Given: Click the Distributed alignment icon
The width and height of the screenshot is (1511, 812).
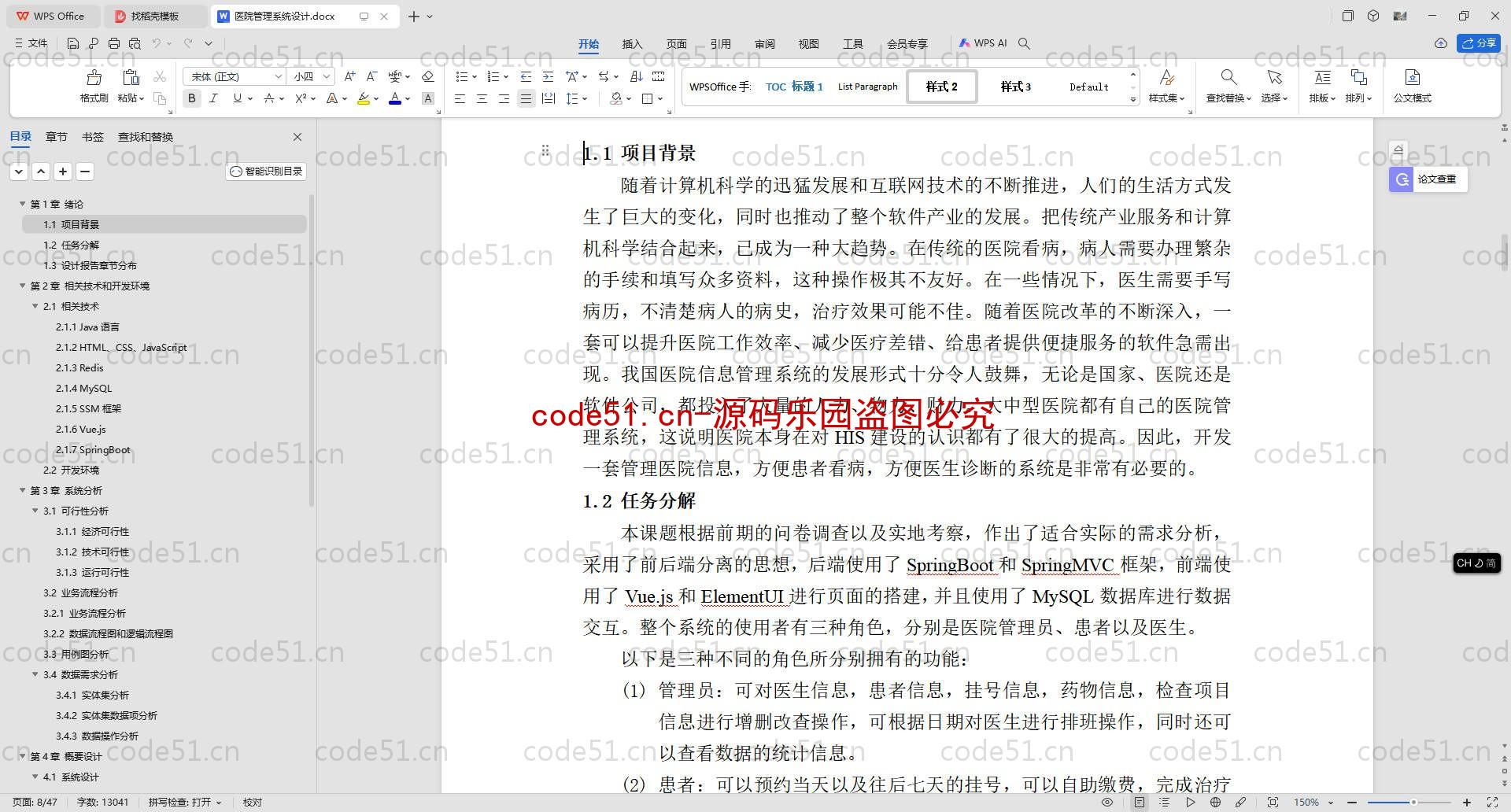Looking at the screenshot, I should [x=549, y=98].
